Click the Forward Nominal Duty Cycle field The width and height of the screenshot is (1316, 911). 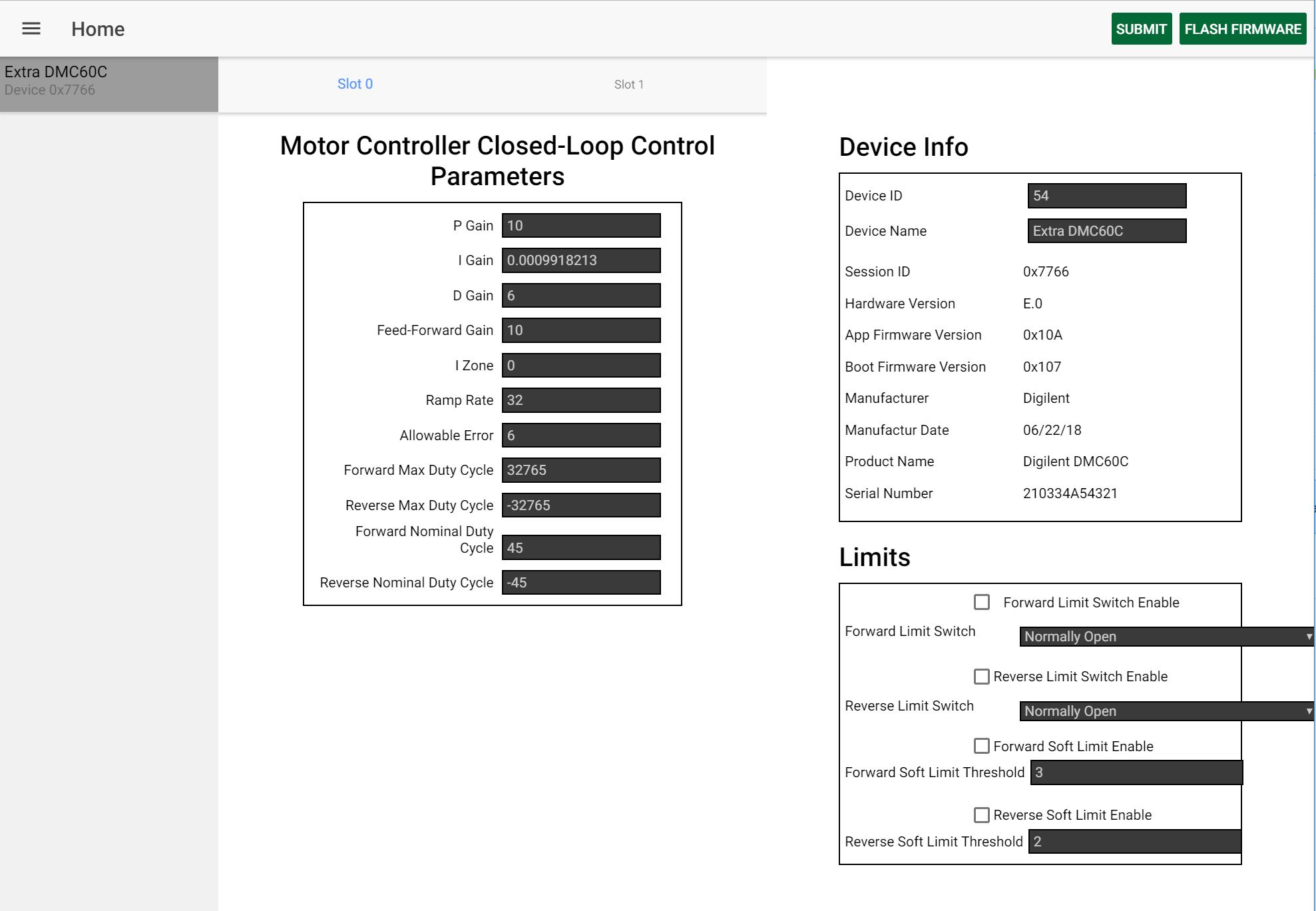(x=581, y=548)
